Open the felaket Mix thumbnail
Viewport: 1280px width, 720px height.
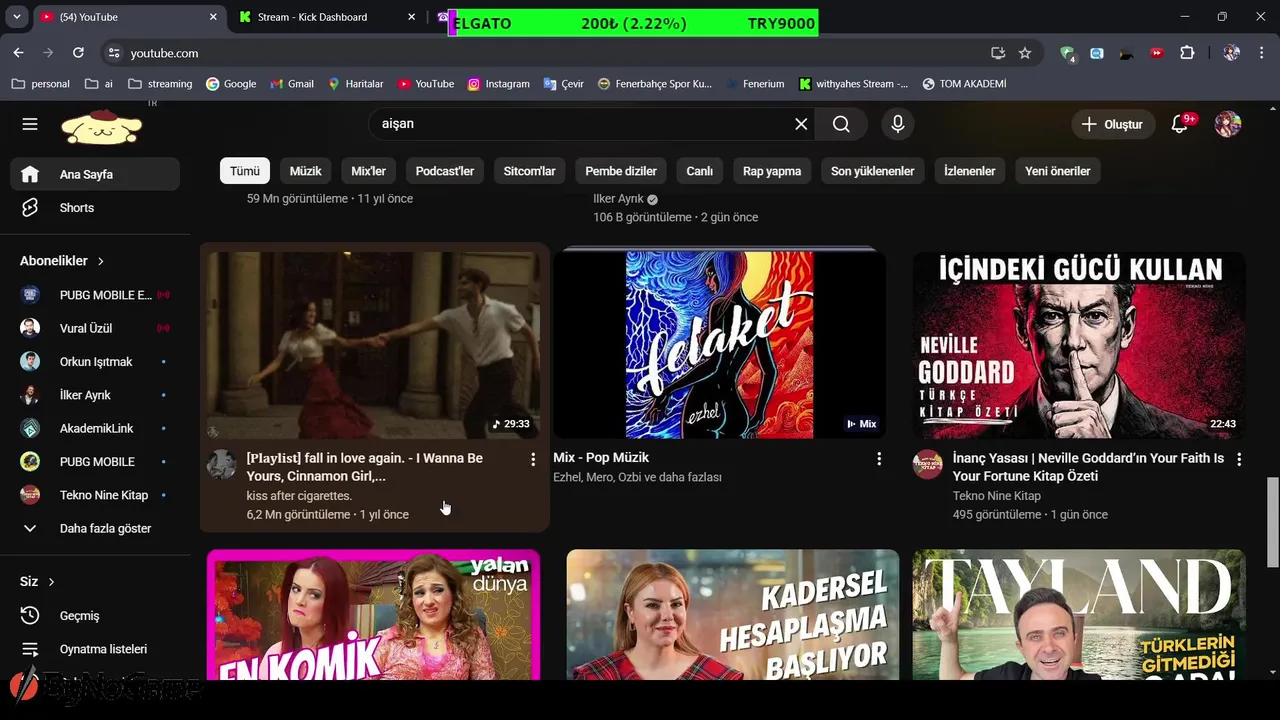(x=720, y=345)
